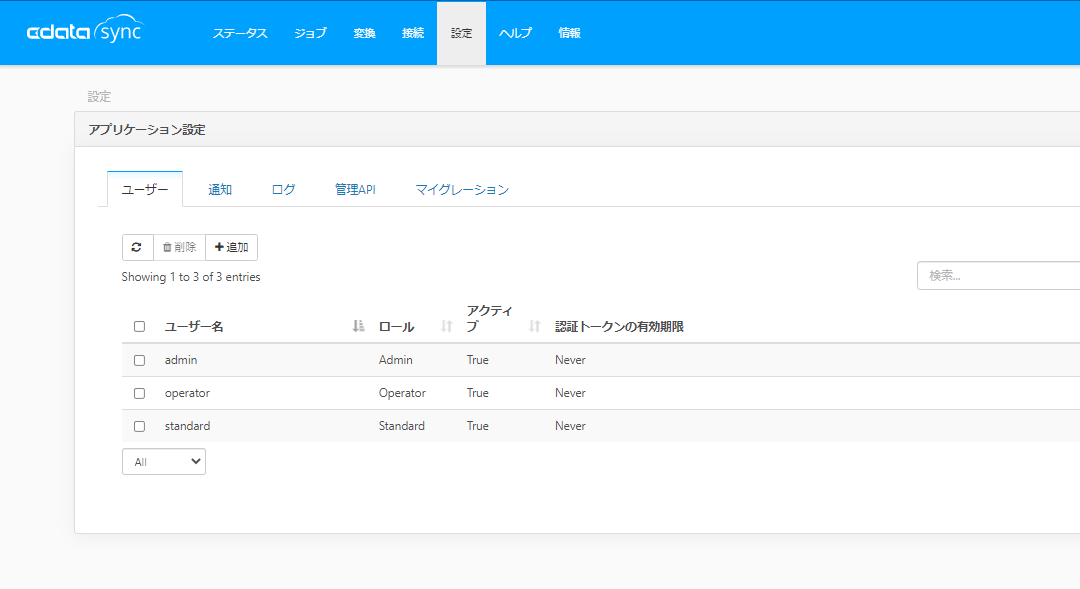Sort by アクティブ column sort icon

[x=534, y=326]
